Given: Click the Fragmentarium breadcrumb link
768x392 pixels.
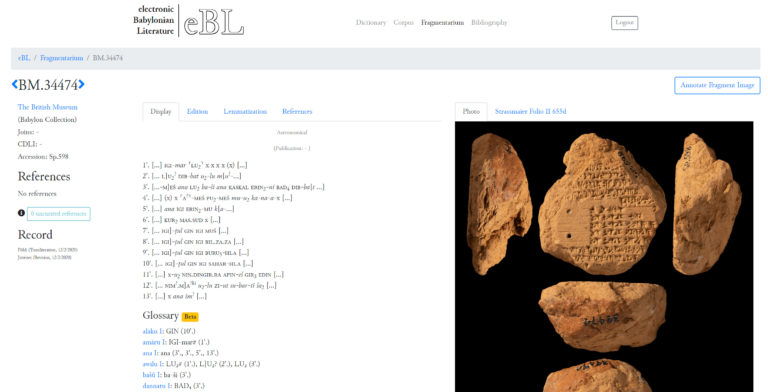Looking at the screenshot, I should click(61, 58).
